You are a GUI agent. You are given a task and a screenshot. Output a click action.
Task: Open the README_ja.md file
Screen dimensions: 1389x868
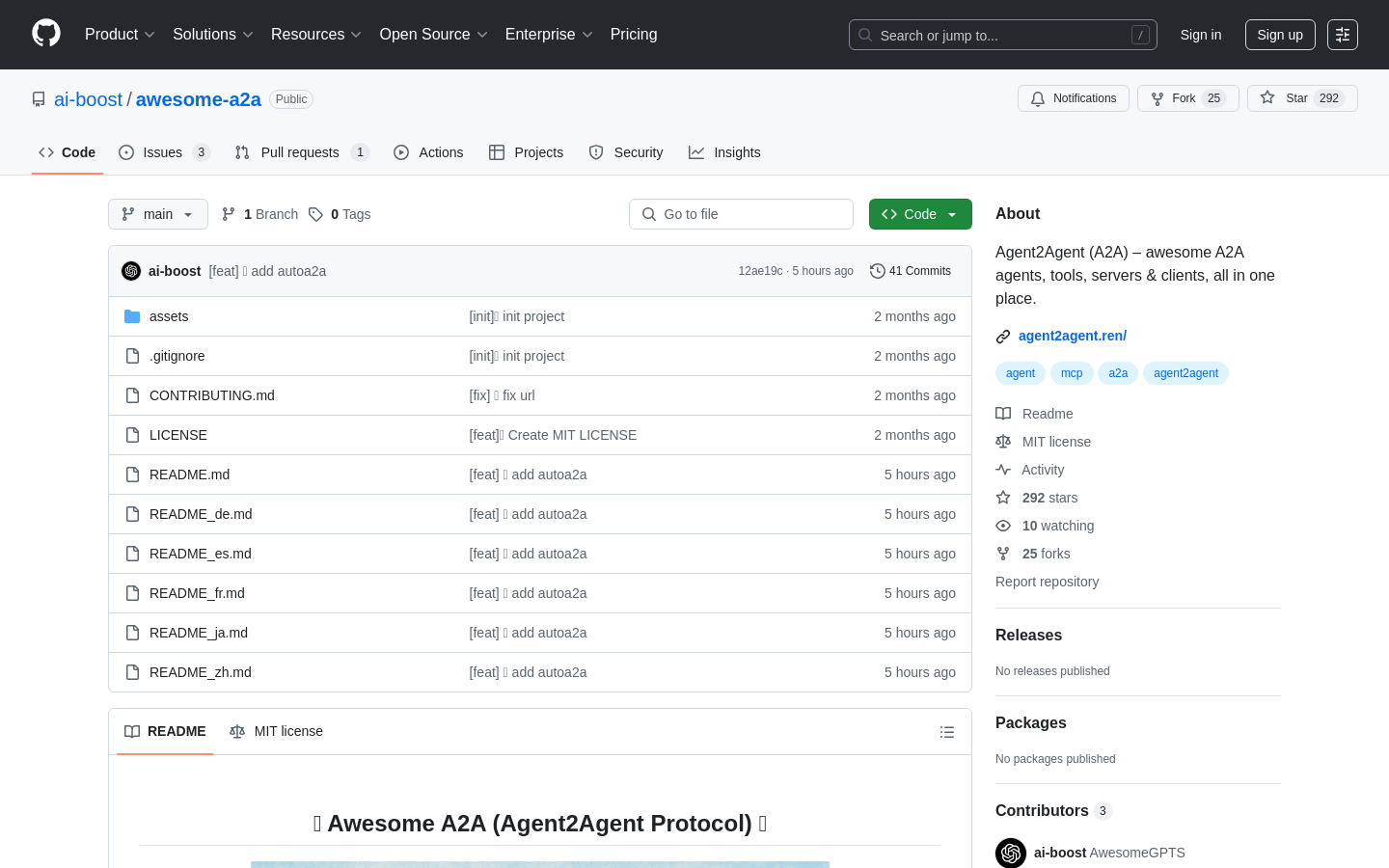[199, 633]
